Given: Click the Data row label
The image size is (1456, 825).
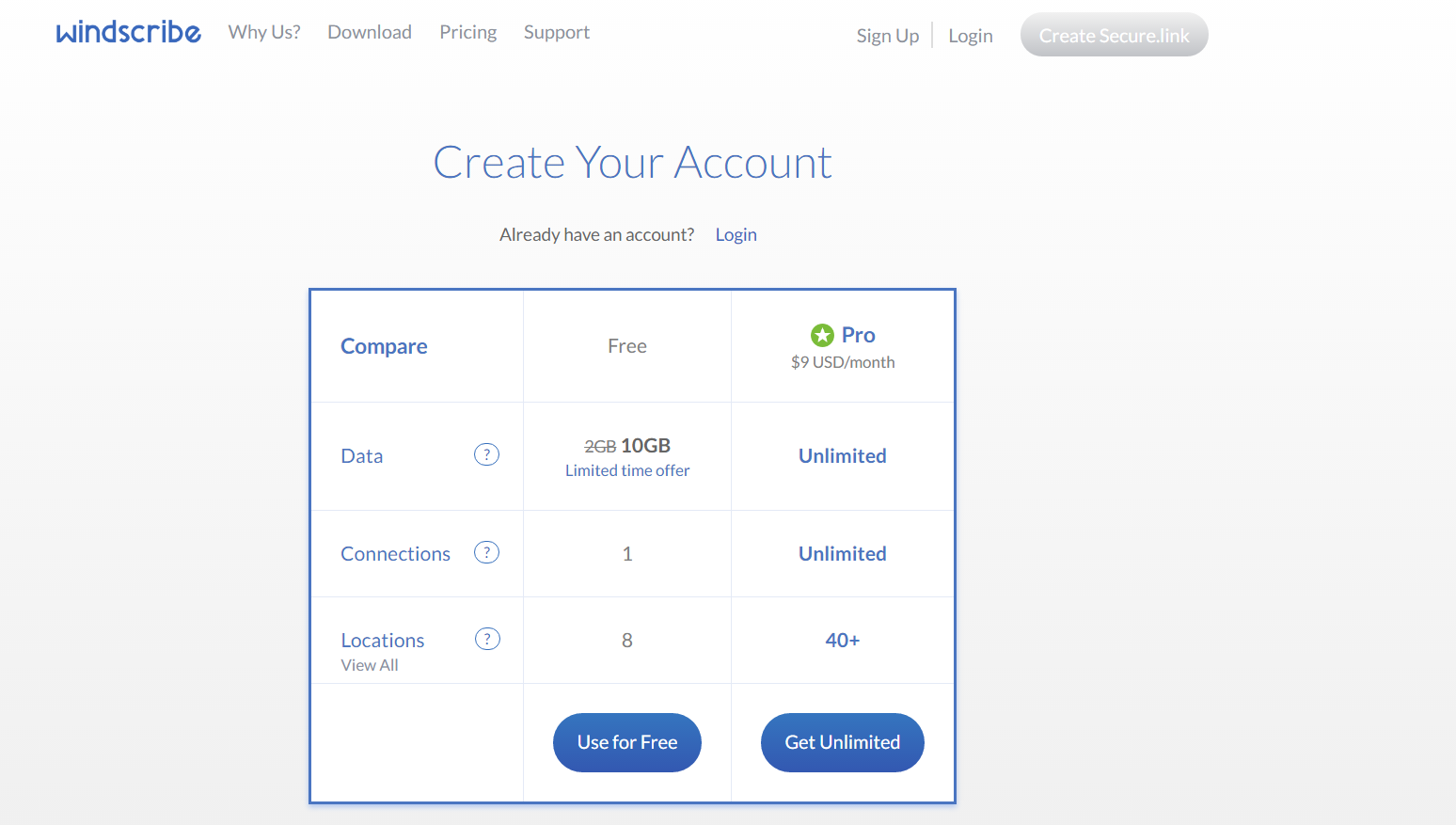Looking at the screenshot, I should pos(362,456).
